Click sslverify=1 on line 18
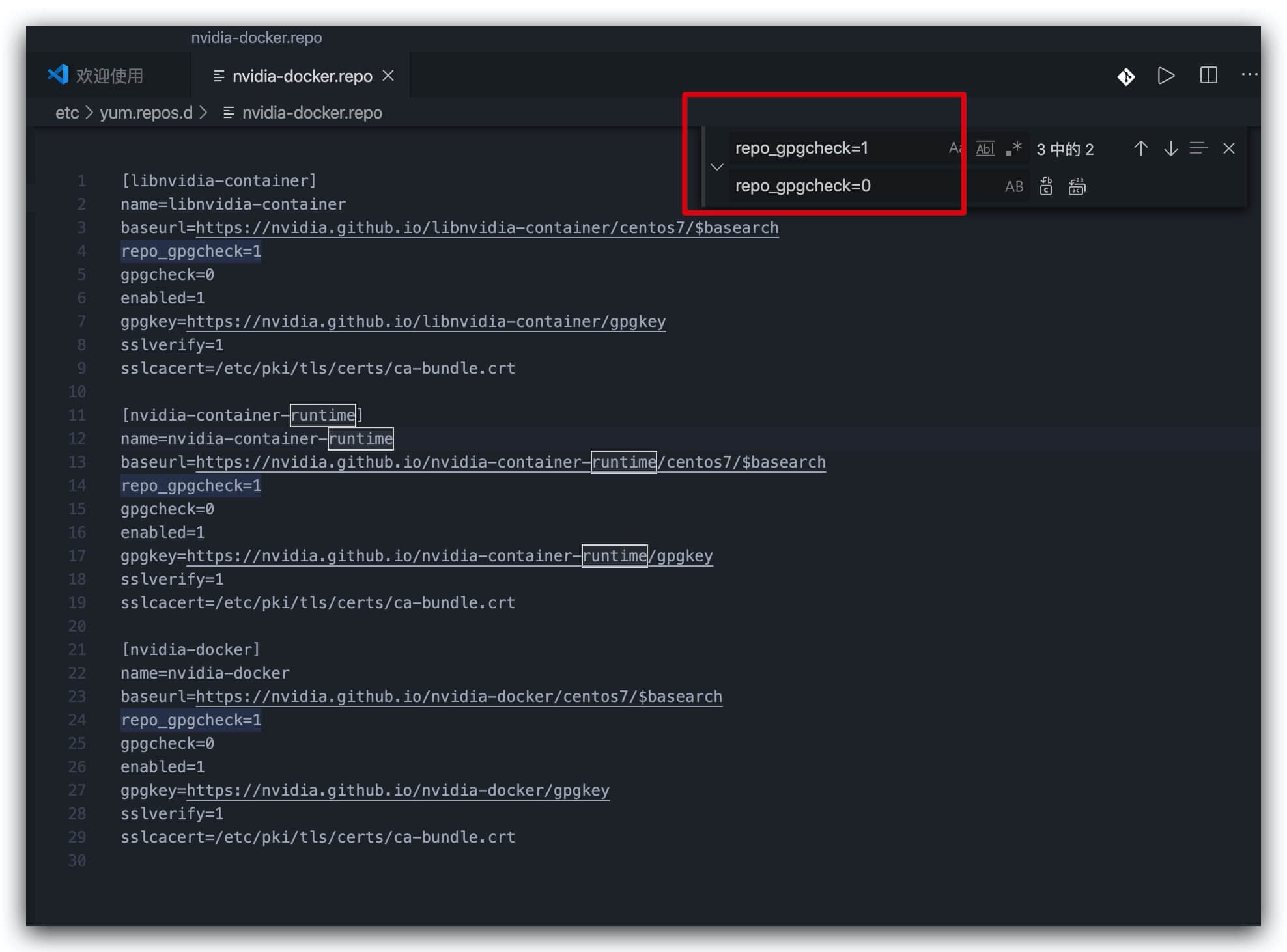The height and width of the screenshot is (952, 1287). [x=172, y=580]
